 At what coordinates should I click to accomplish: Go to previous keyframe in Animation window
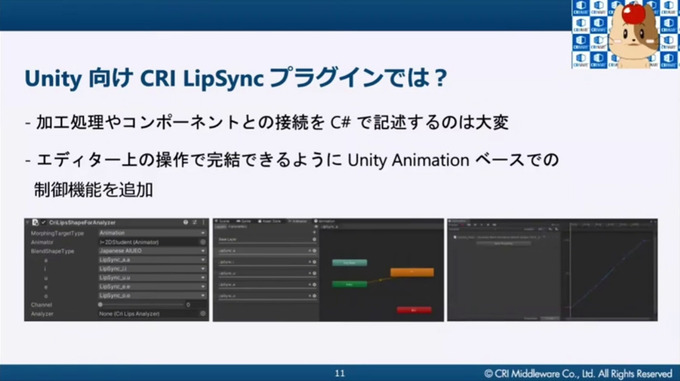[x=475, y=225]
